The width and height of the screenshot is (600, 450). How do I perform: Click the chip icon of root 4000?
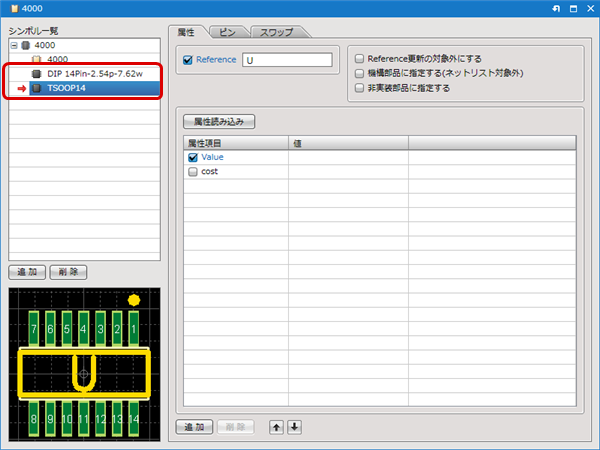(x=25, y=46)
